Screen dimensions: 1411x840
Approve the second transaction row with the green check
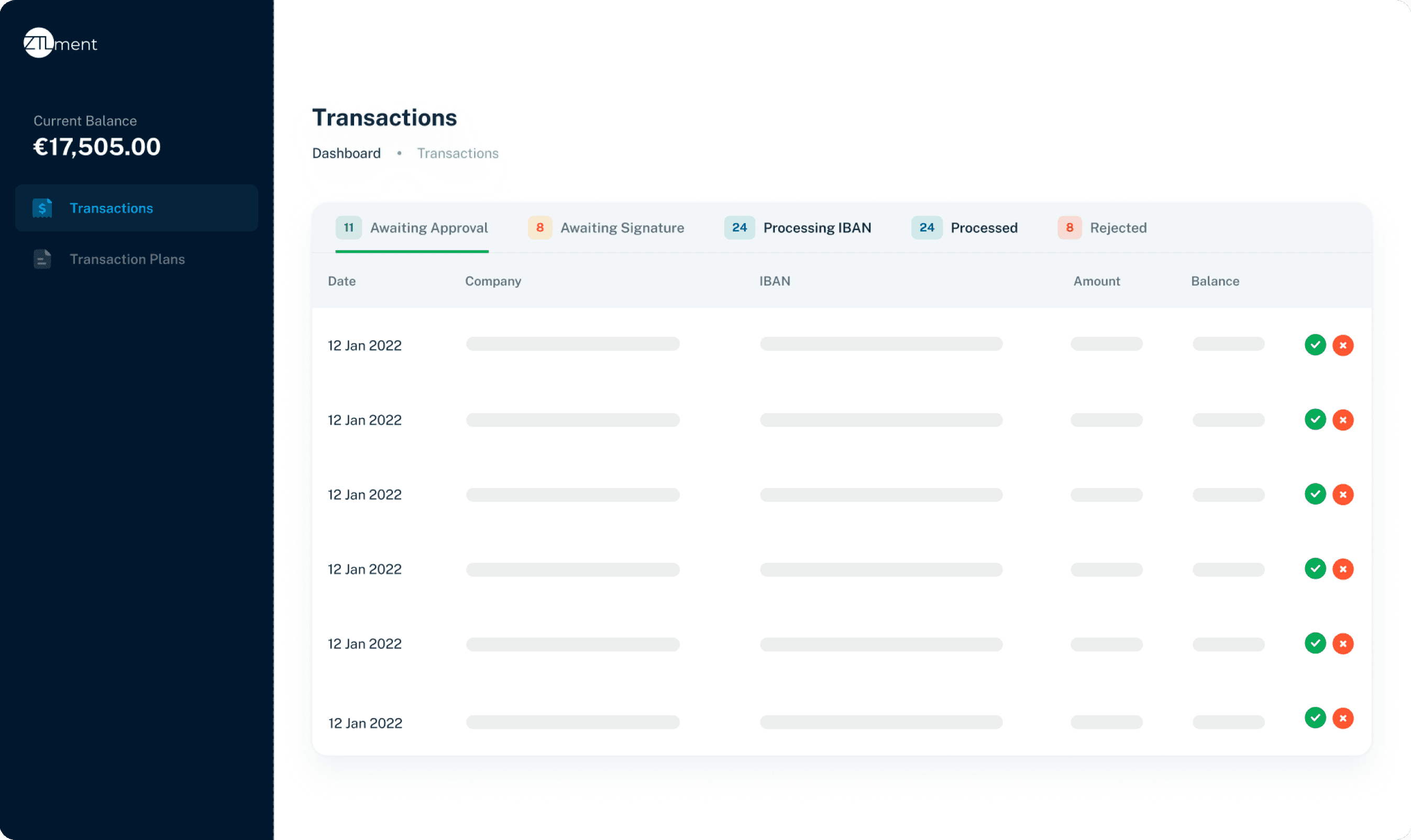coord(1315,419)
